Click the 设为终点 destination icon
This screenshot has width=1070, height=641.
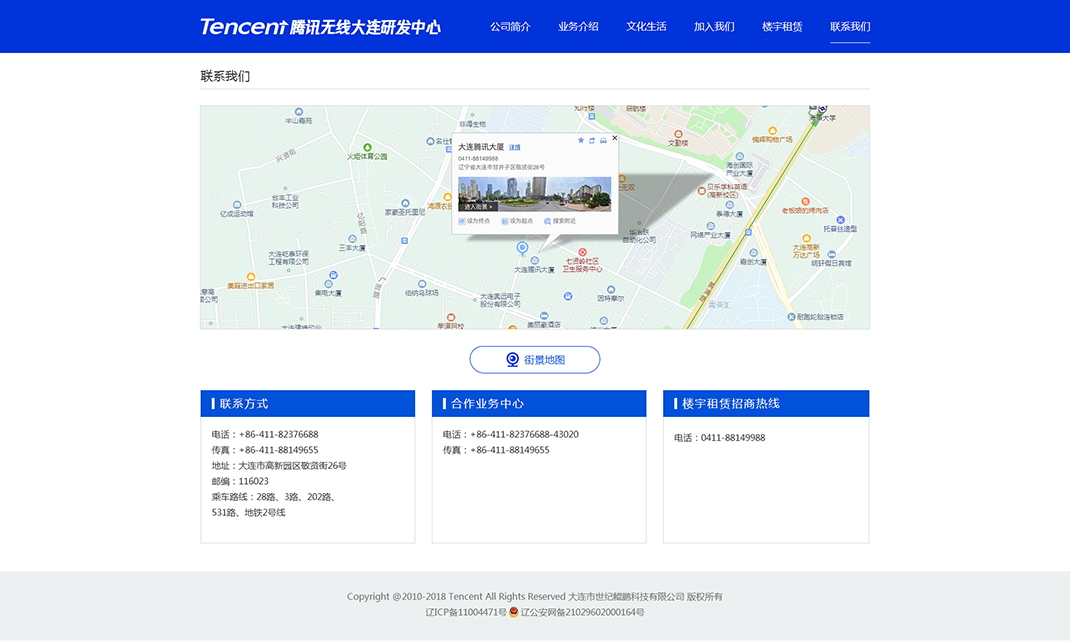pos(462,221)
